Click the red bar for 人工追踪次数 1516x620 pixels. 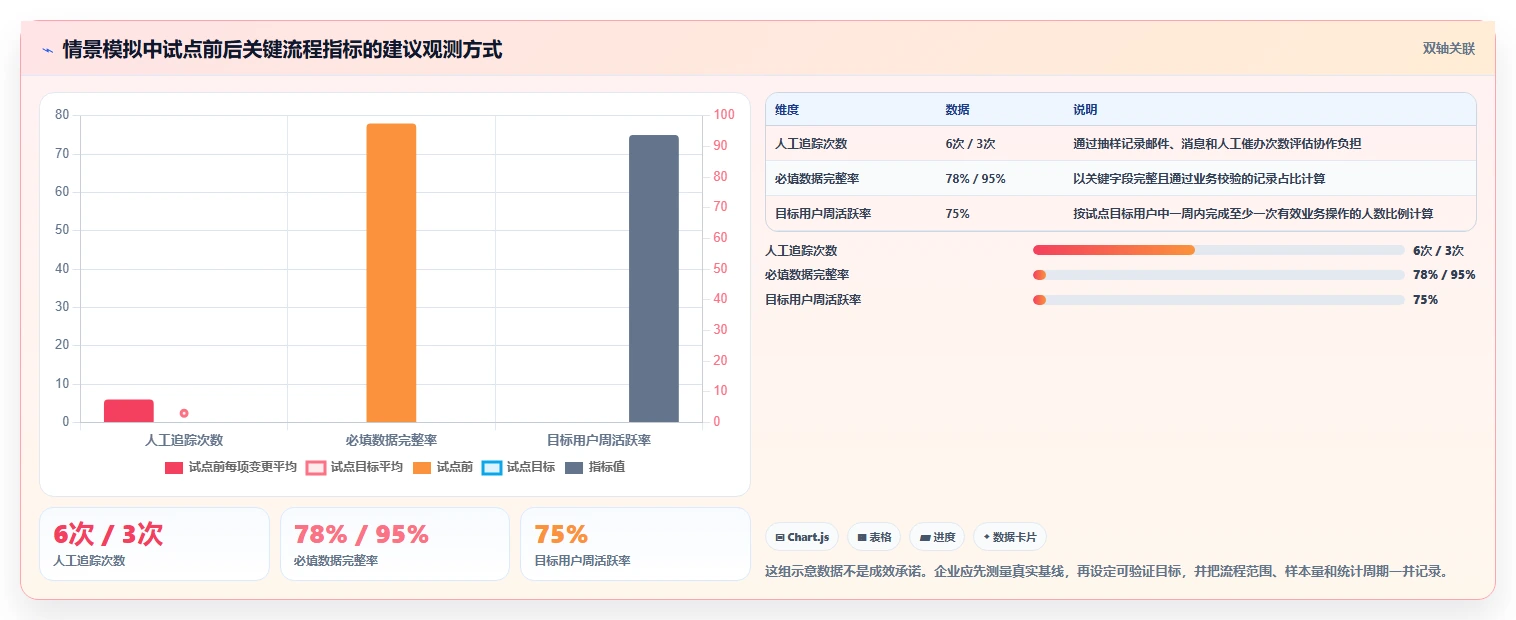tap(129, 410)
